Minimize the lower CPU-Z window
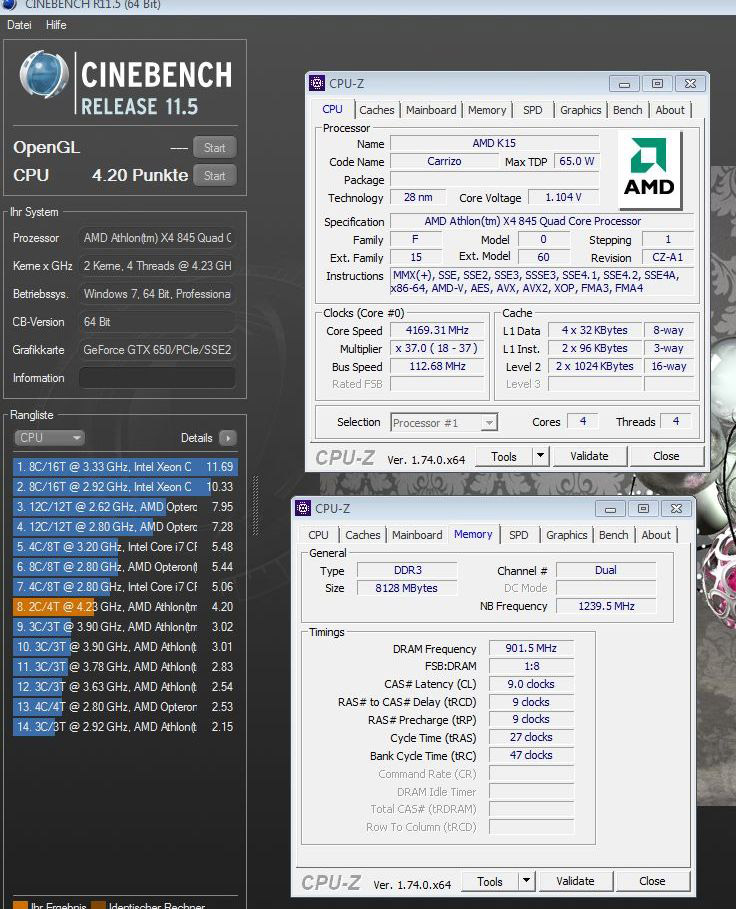The image size is (736, 909). pyautogui.click(x=611, y=509)
